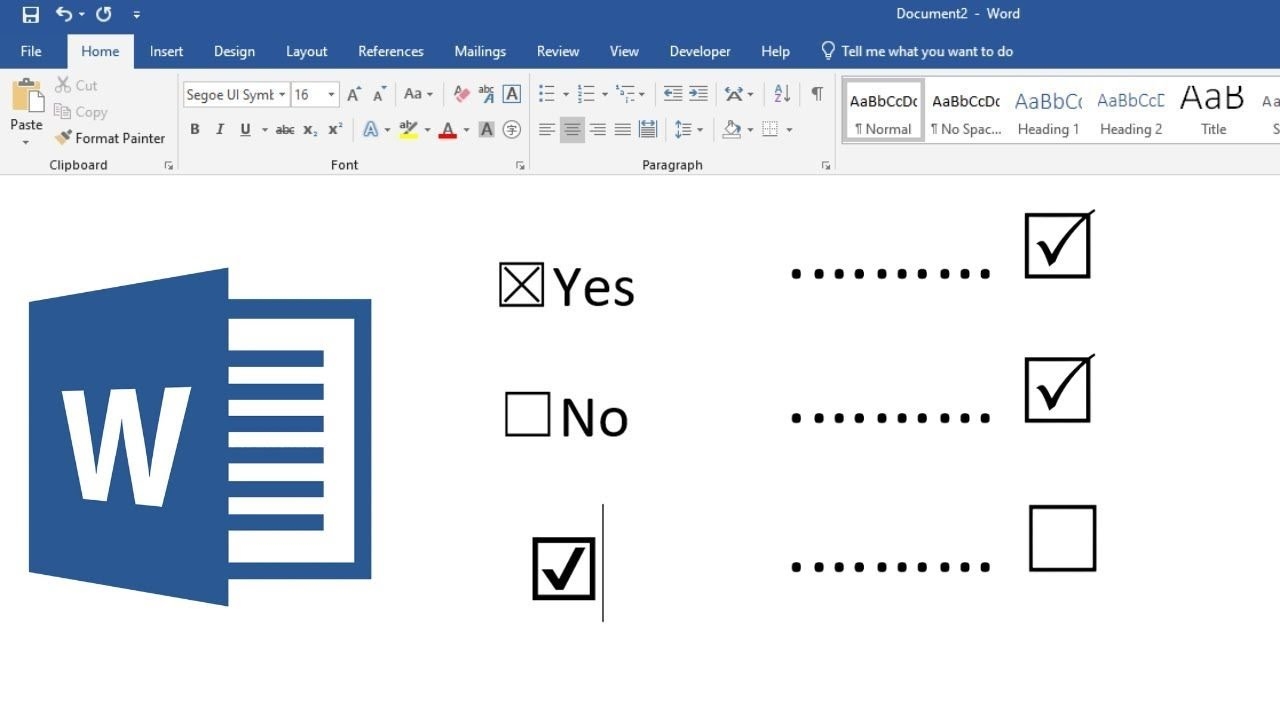
Task: Expand the bullet list options dropdown
Action: coord(566,93)
